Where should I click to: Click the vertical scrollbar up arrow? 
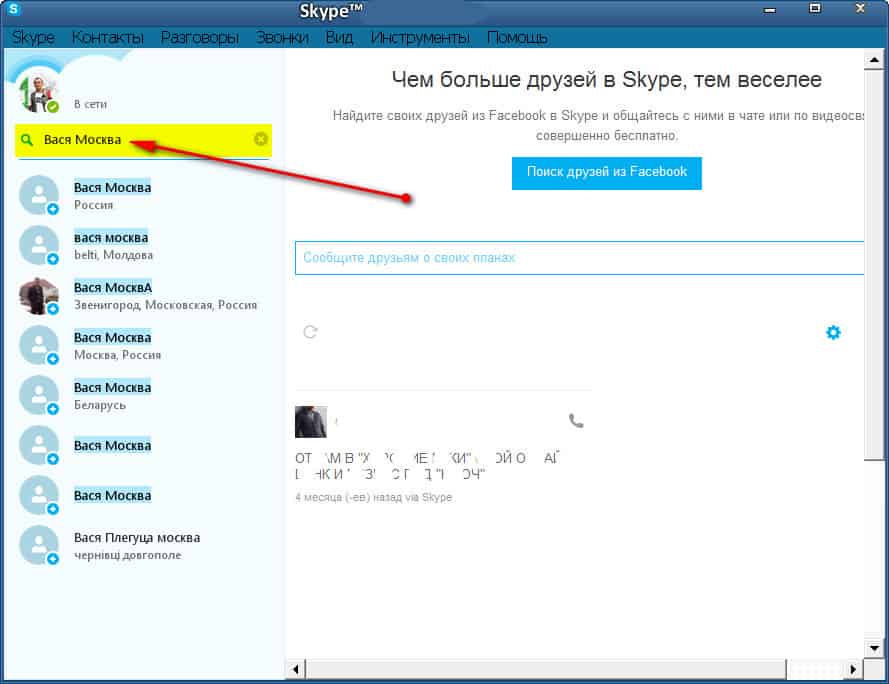(874, 60)
